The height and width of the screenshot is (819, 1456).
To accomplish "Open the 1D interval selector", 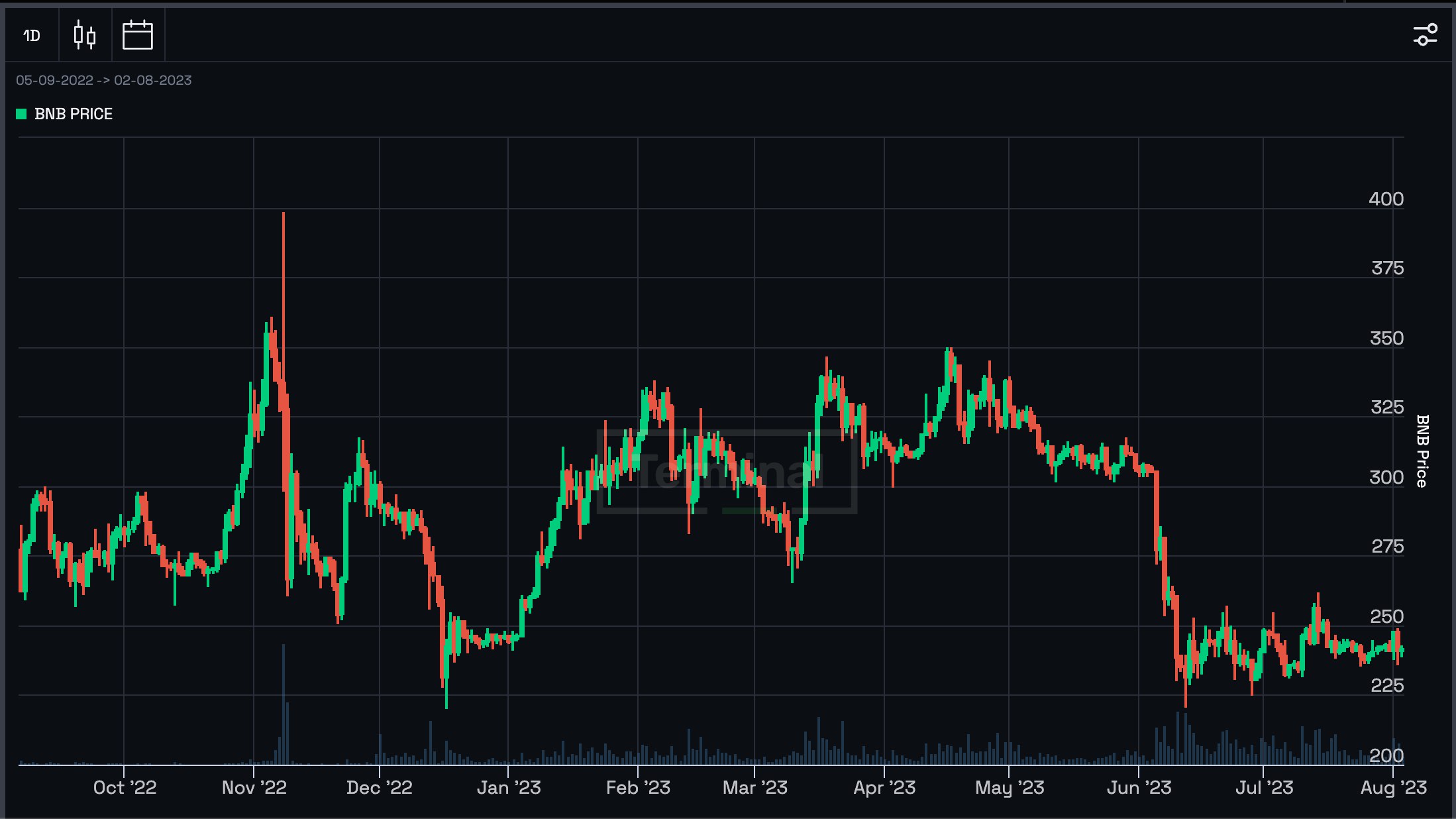I will coord(32,35).
